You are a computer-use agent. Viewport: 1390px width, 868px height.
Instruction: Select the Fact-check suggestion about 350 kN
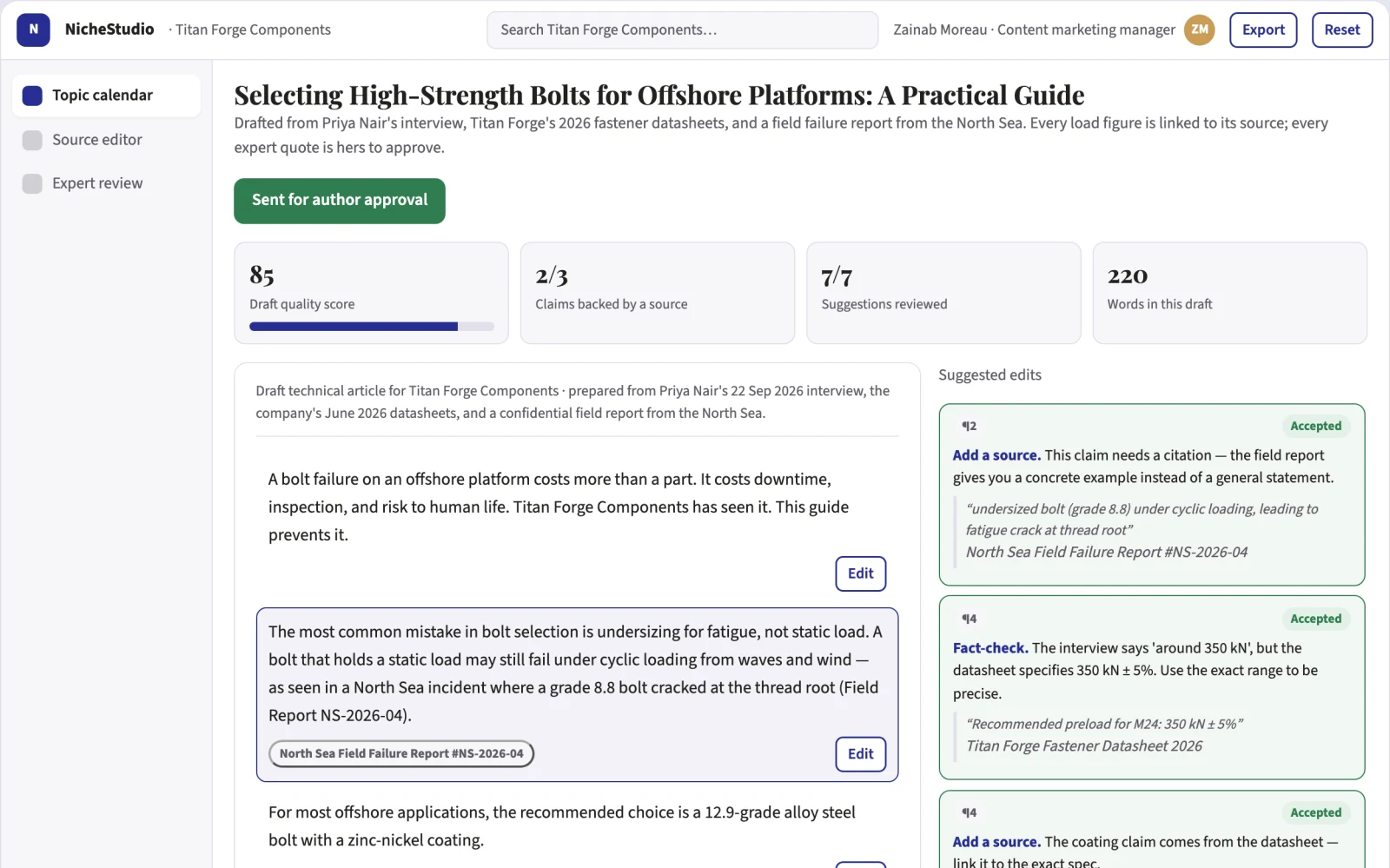(1152, 687)
